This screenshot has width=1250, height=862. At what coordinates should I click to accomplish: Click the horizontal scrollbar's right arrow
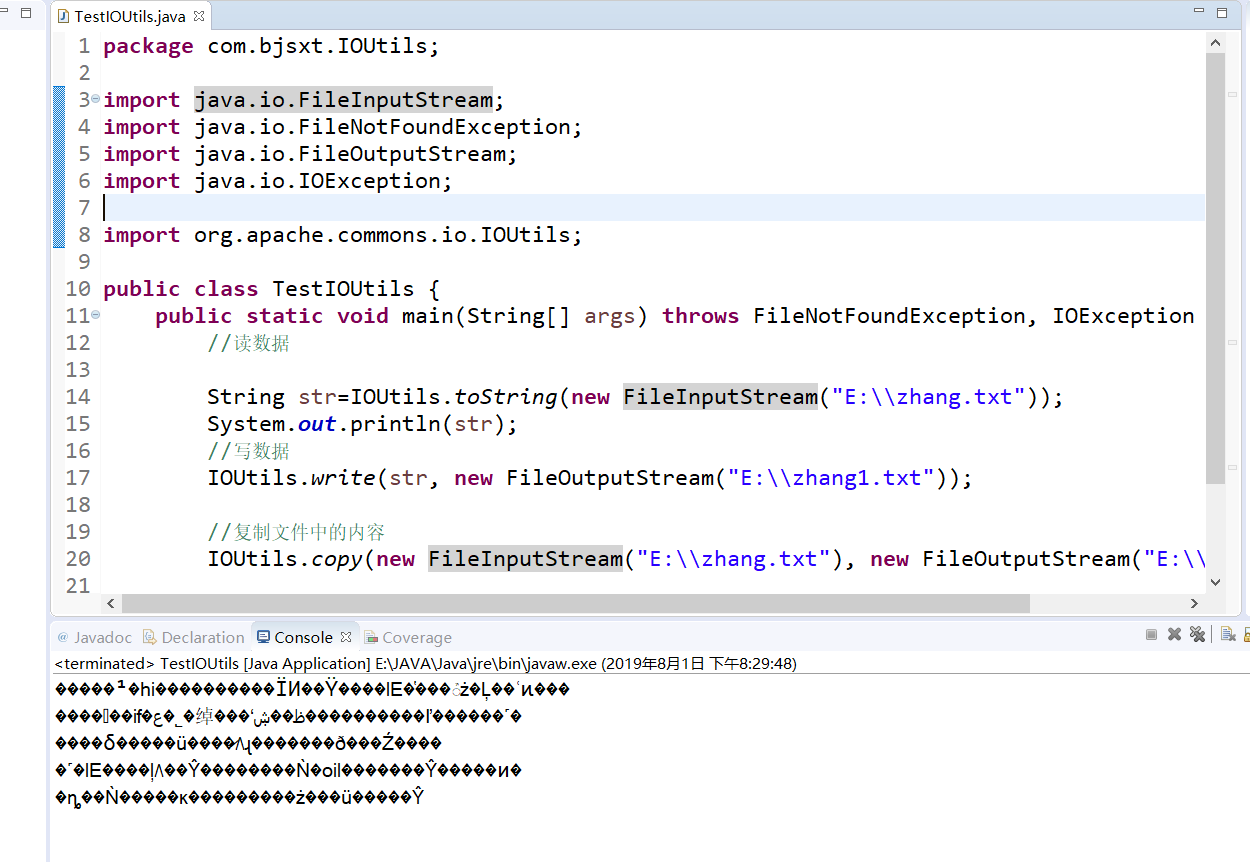[x=1194, y=603]
